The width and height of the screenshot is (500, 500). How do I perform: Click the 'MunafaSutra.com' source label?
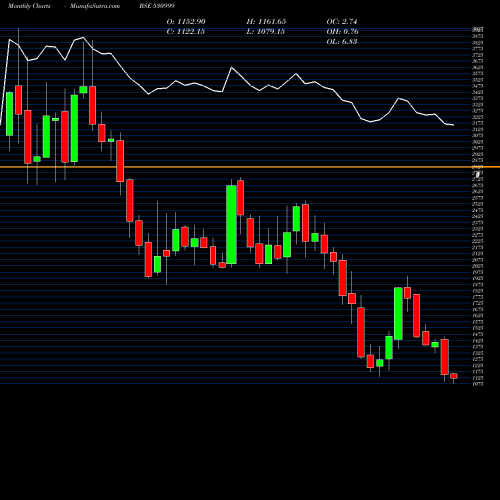(95, 6)
